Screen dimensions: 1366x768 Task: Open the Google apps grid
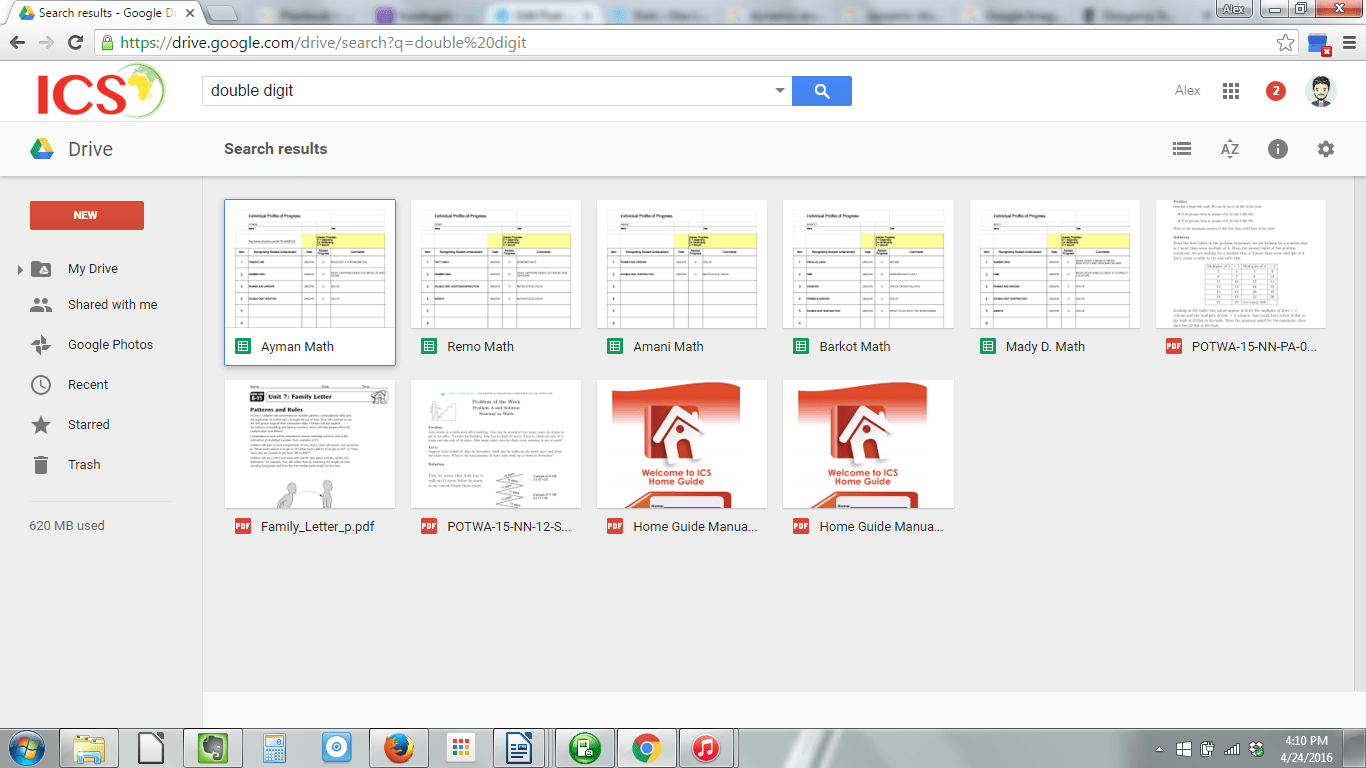click(x=1231, y=91)
